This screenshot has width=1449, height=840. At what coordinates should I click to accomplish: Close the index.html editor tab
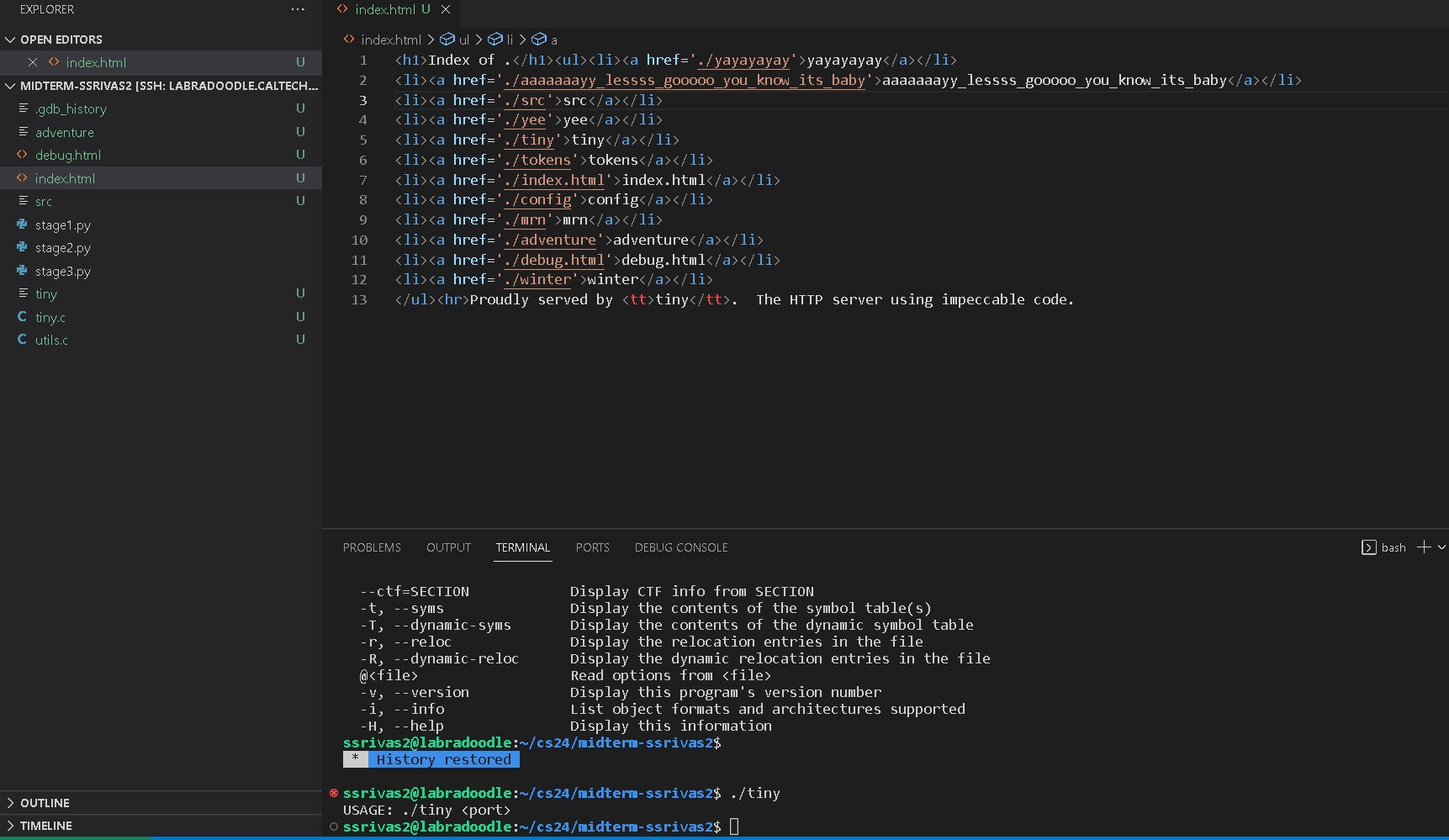[x=446, y=9]
